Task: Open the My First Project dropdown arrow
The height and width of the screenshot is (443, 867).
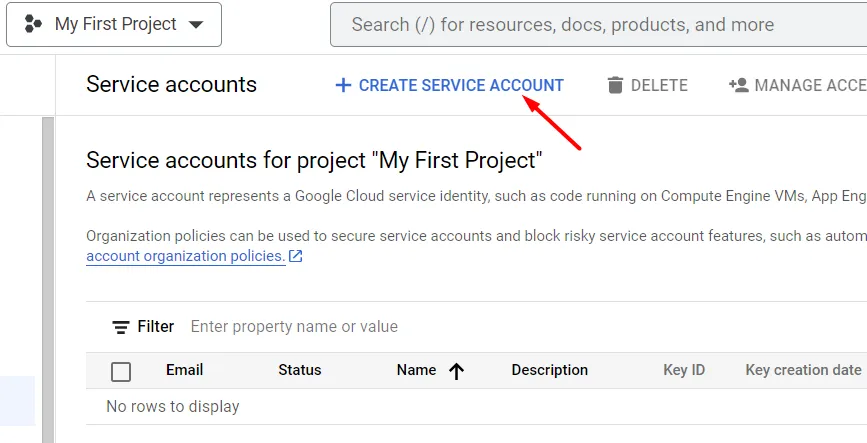Action: [196, 24]
